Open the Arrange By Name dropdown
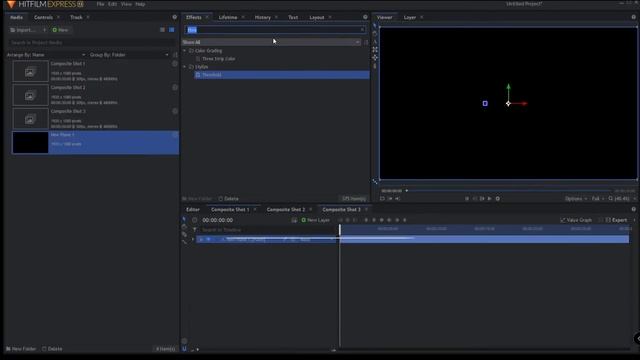Image resolution: width=640 pixels, height=360 pixels. pos(46,55)
